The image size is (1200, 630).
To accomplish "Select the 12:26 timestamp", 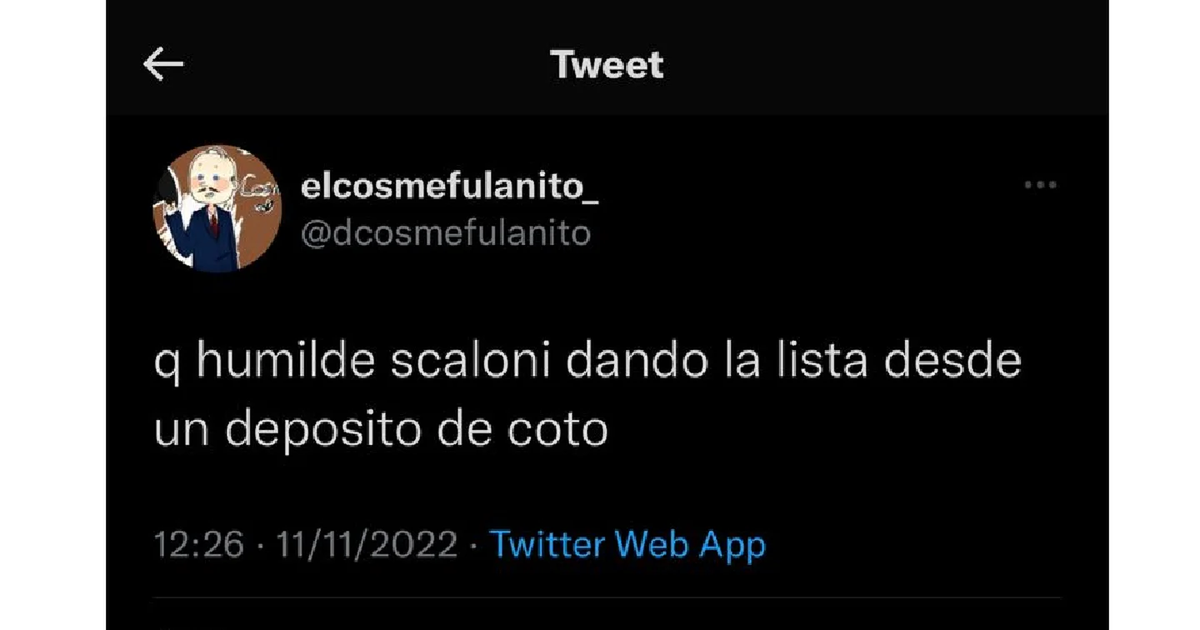I will coord(200,546).
